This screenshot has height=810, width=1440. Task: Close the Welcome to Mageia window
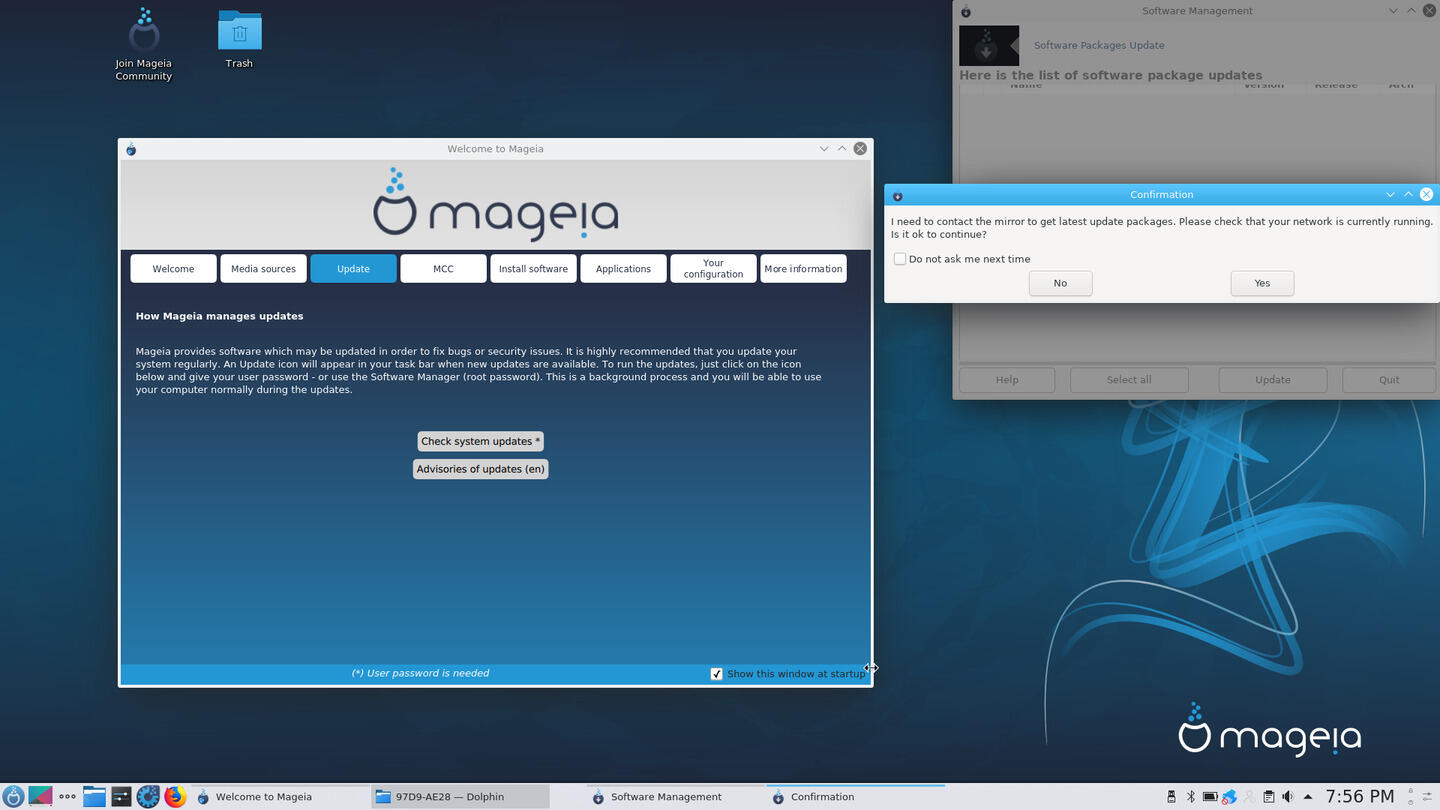pos(860,149)
